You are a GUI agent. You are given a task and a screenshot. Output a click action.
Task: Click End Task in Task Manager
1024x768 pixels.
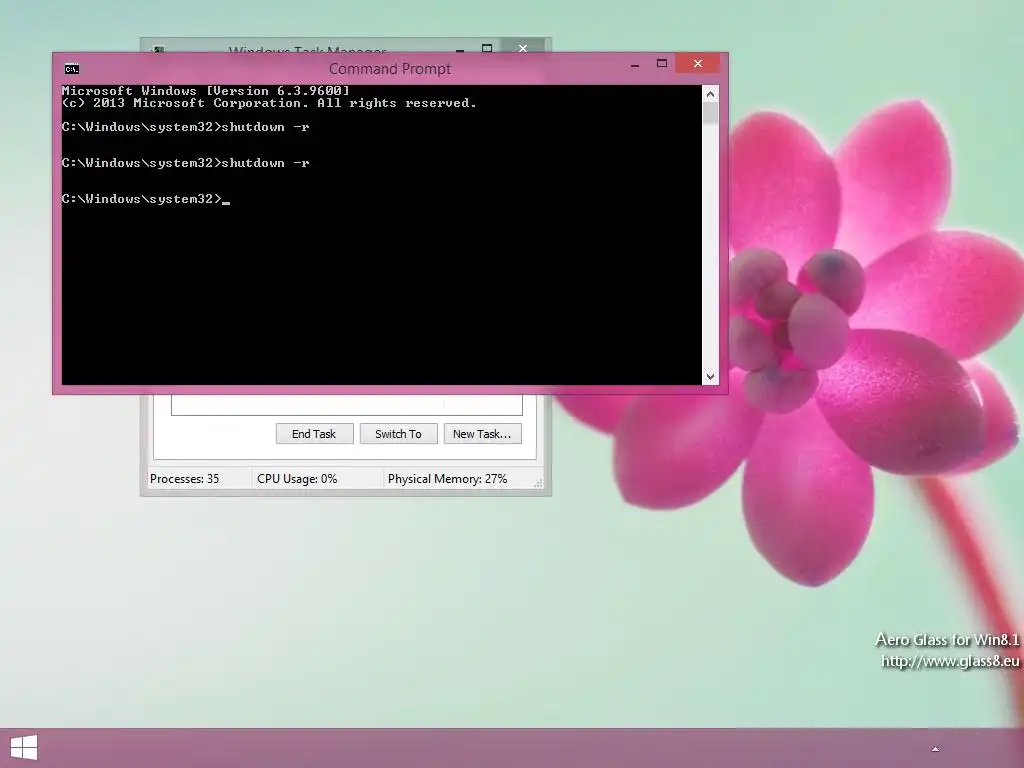pos(314,434)
